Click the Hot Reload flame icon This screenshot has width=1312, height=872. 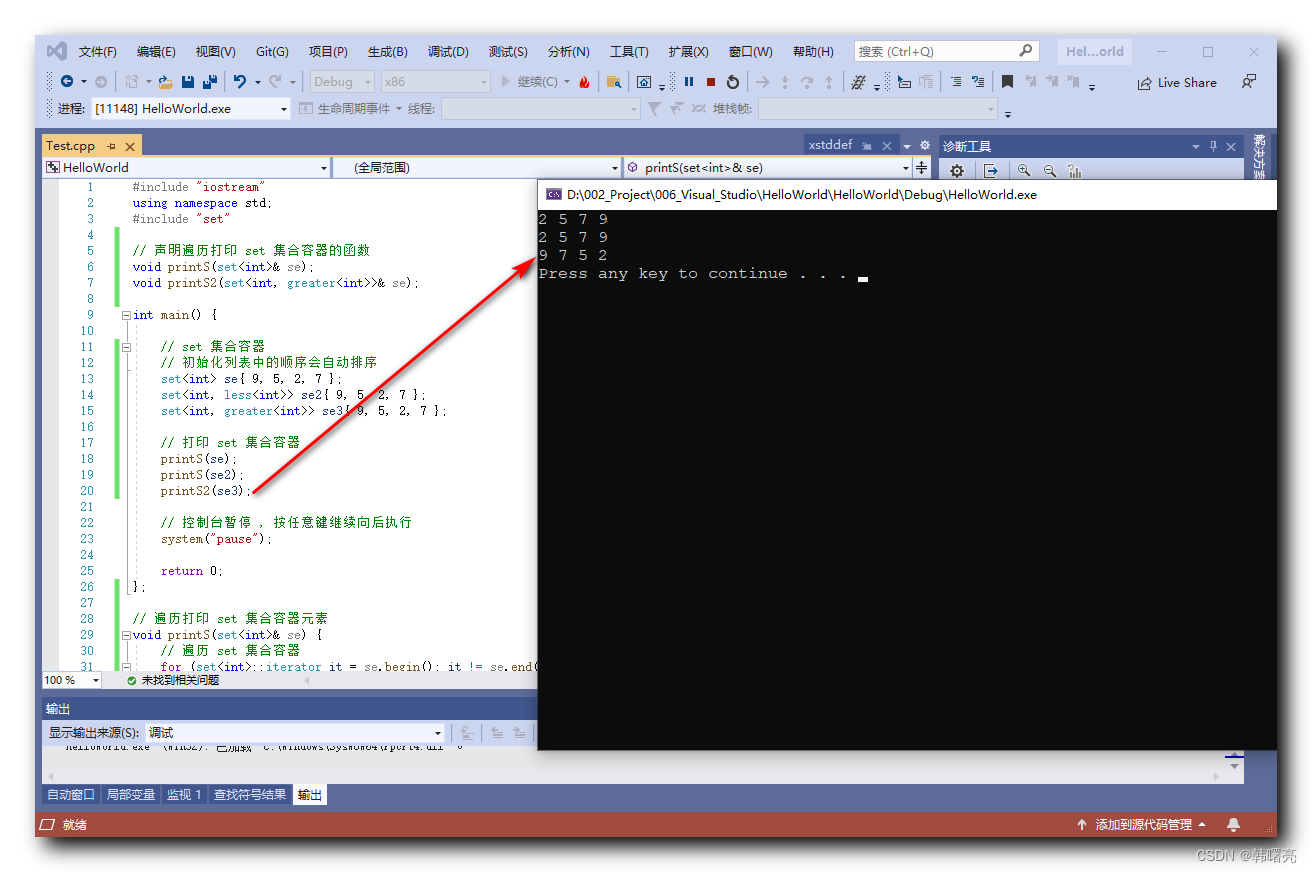tap(584, 82)
